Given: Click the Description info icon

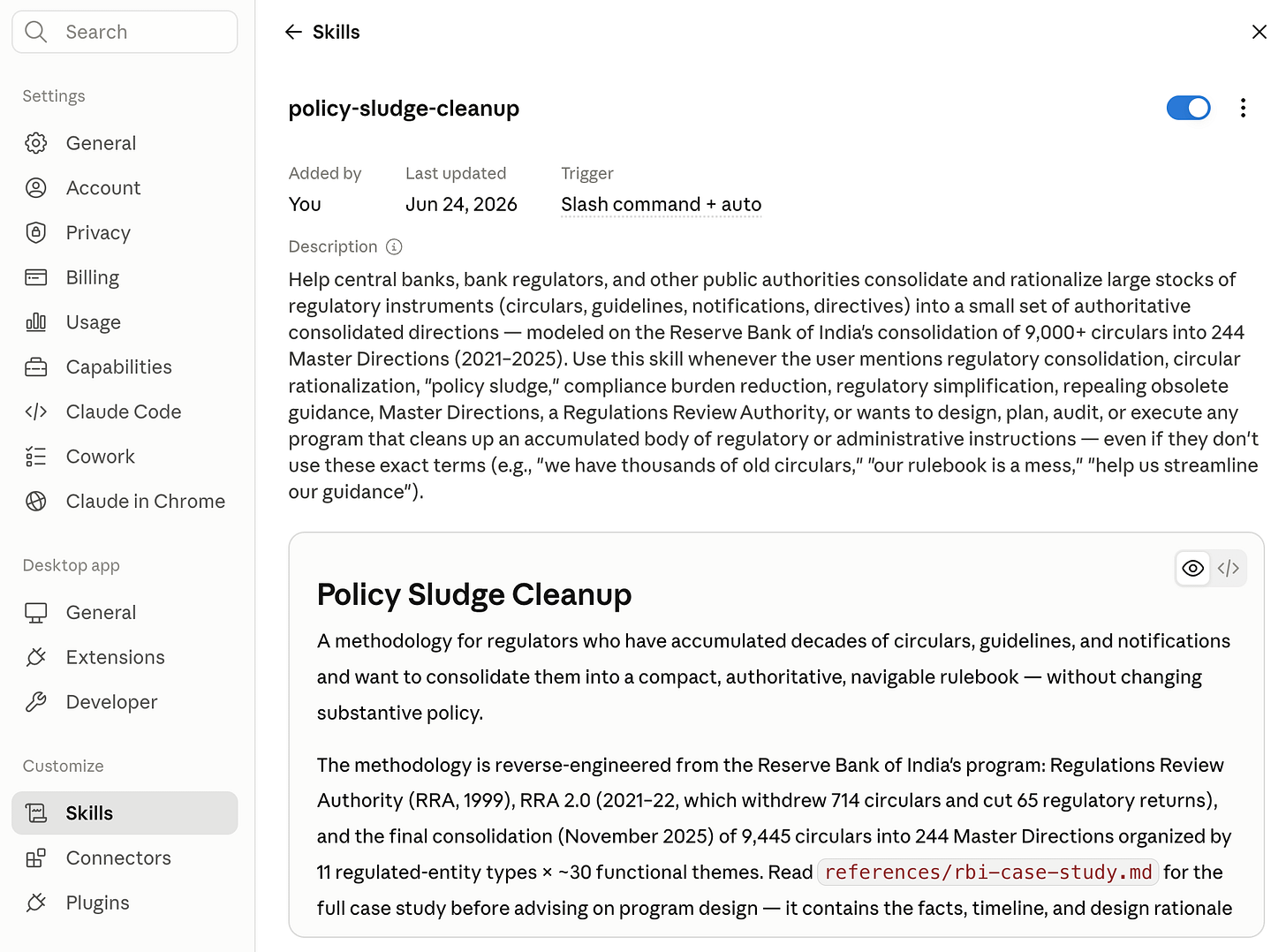Looking at the screenshot, I should pos(394,246).
